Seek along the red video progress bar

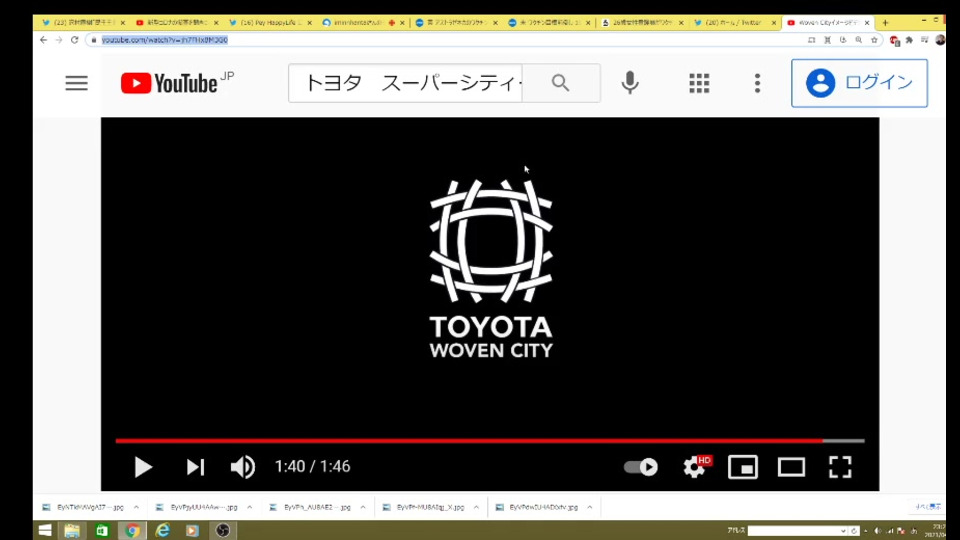click(x=469, y=440)
